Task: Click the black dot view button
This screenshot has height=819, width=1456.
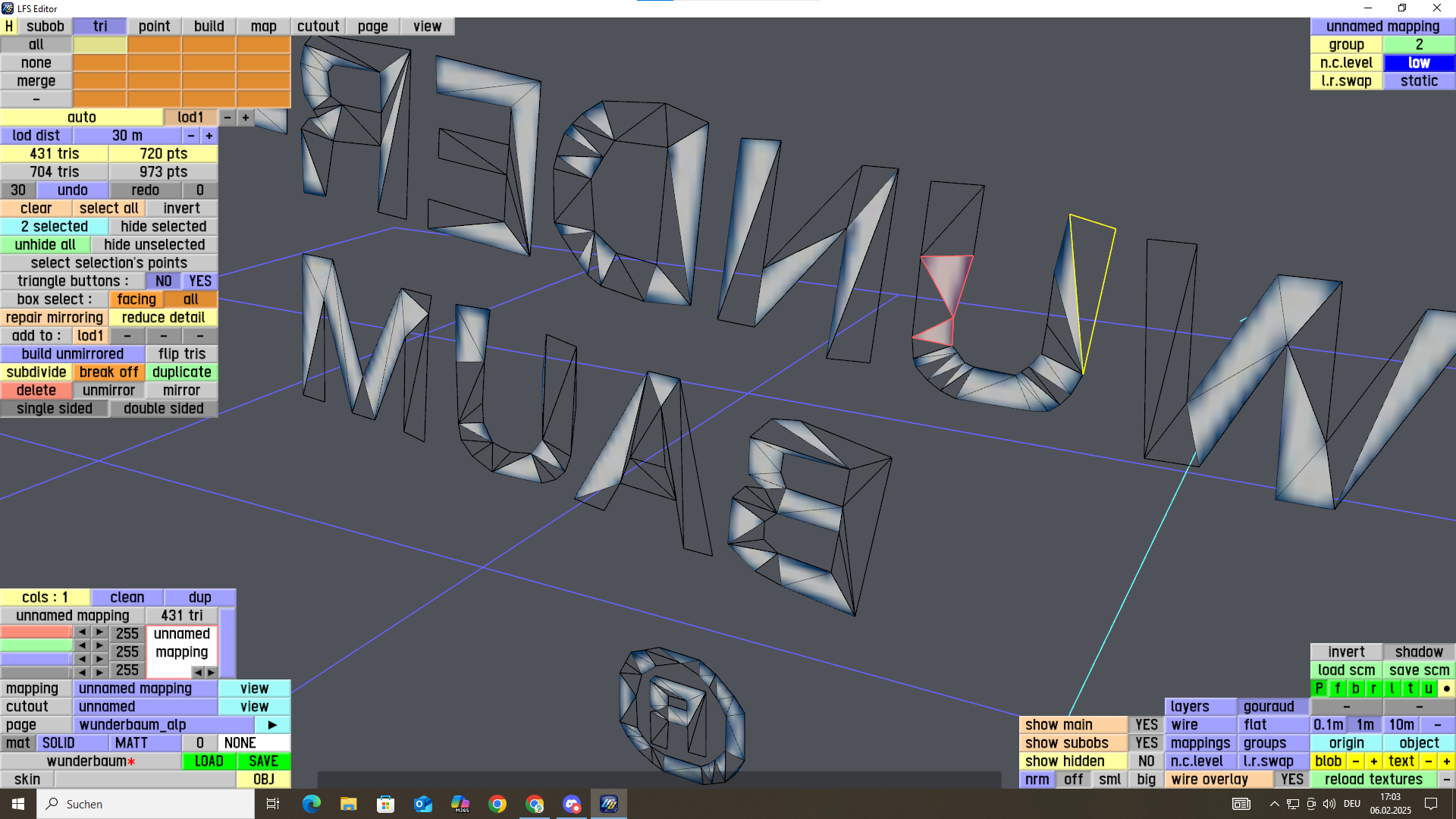Action: [1446, 689]
